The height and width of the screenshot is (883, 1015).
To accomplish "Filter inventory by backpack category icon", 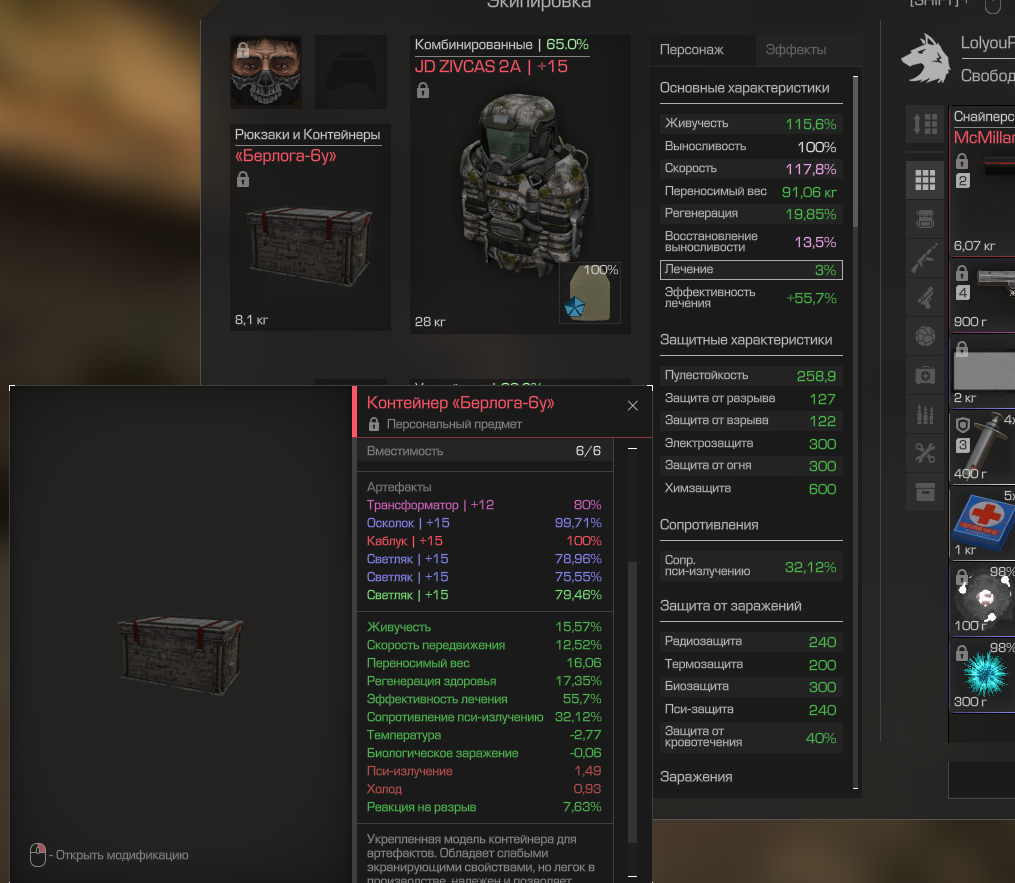I will tap(925, 219).
